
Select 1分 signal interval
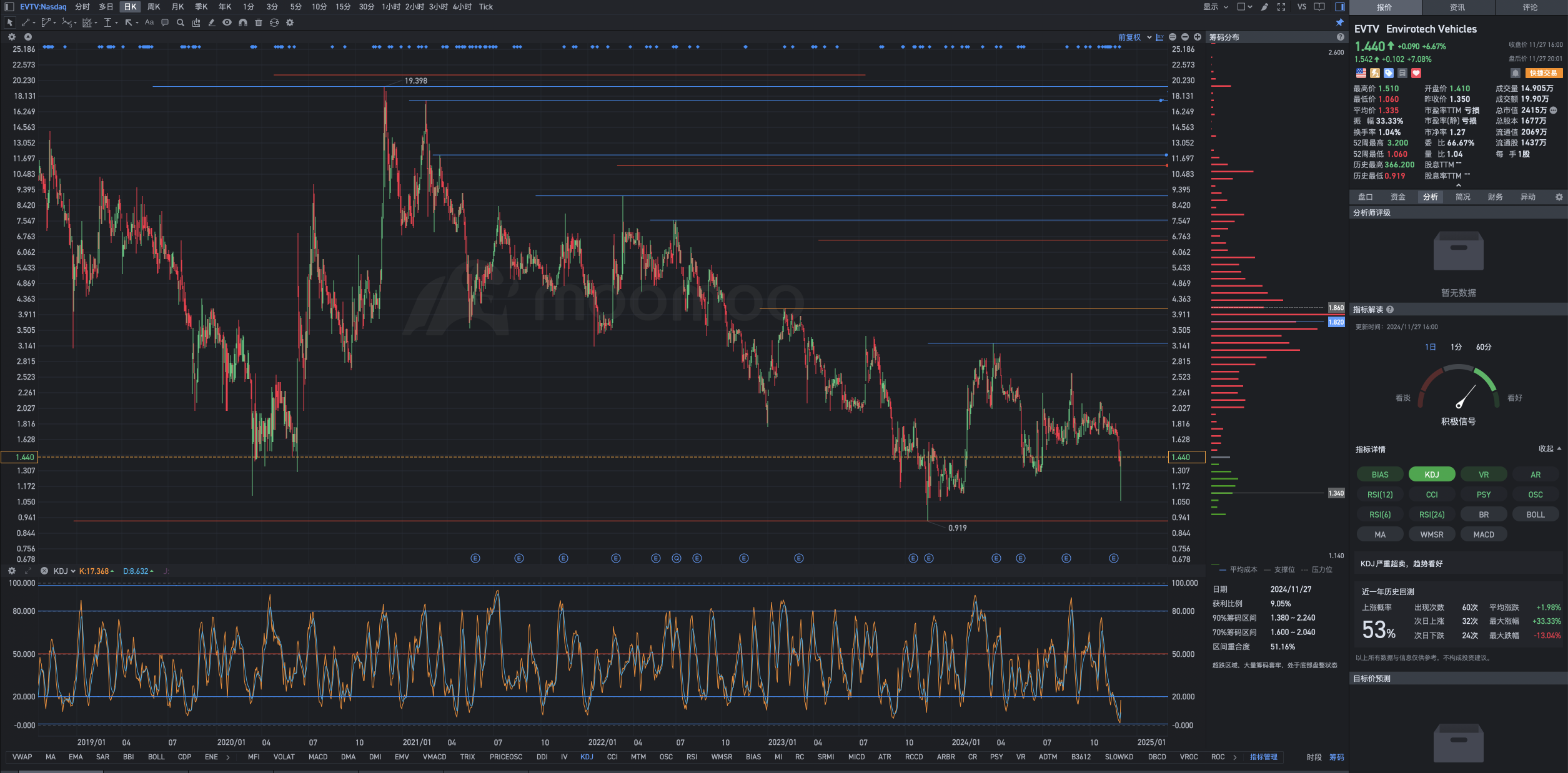pos(1456,347)
